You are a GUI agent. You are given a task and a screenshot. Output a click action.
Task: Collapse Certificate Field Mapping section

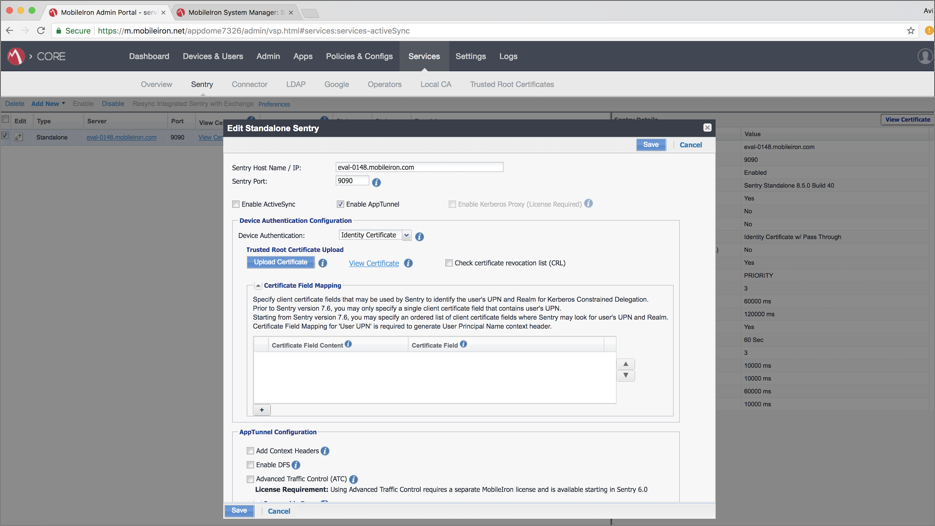pyautogui.click(x=258, y=286)
